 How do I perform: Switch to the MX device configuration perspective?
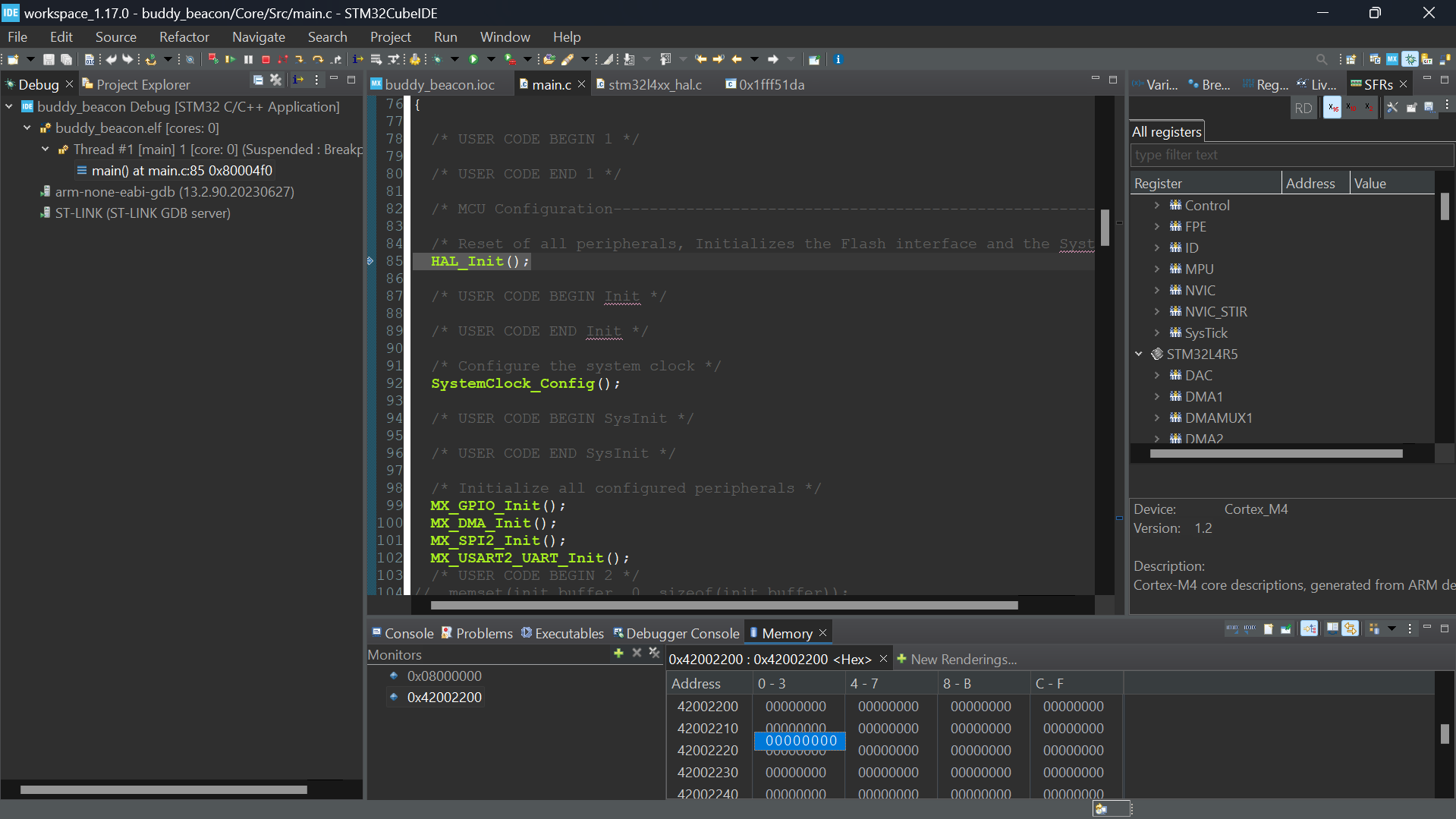(x=1392, y=59)
